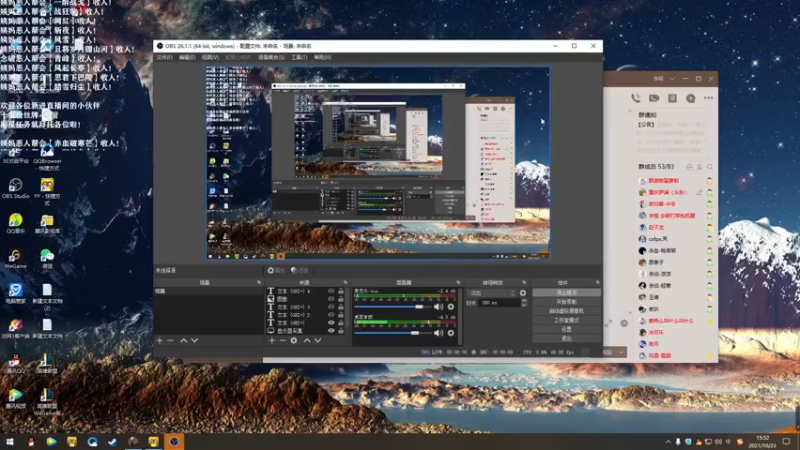Expand chevron in QQ window title bar

[672, 79]
